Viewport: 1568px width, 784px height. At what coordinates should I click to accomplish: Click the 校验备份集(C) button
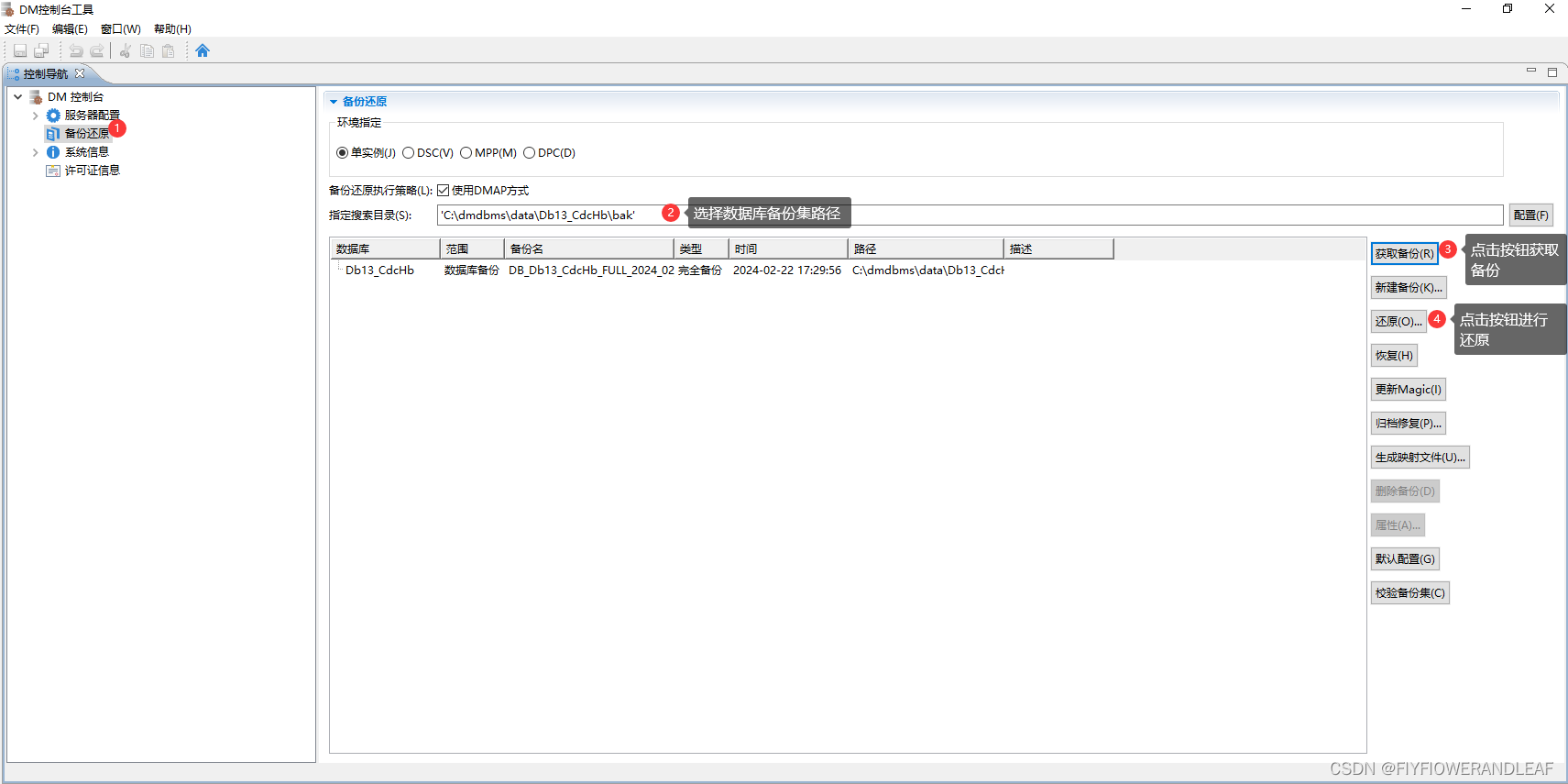click(x=1410, y=593)
